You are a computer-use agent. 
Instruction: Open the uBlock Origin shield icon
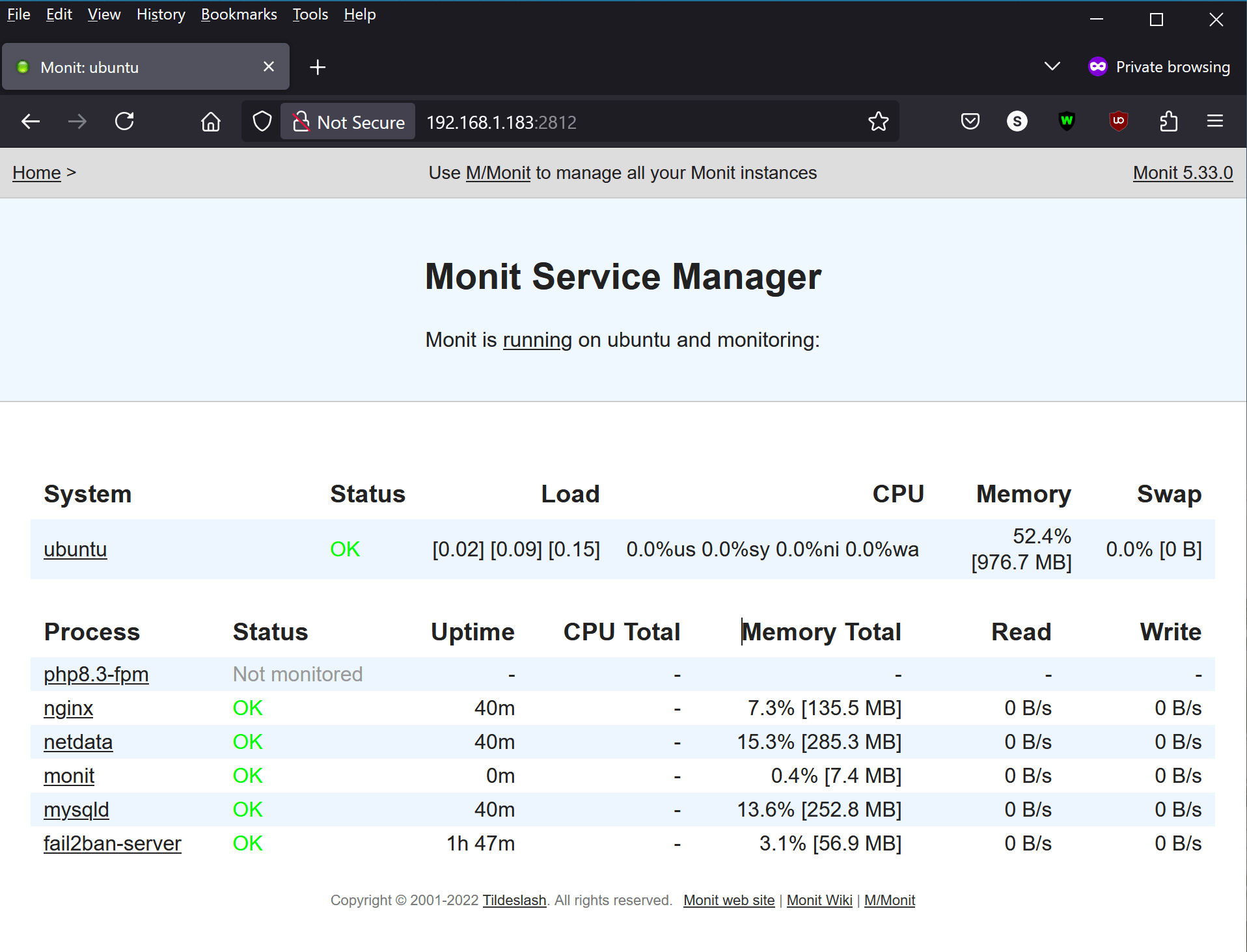click(x=1119, y=121)
